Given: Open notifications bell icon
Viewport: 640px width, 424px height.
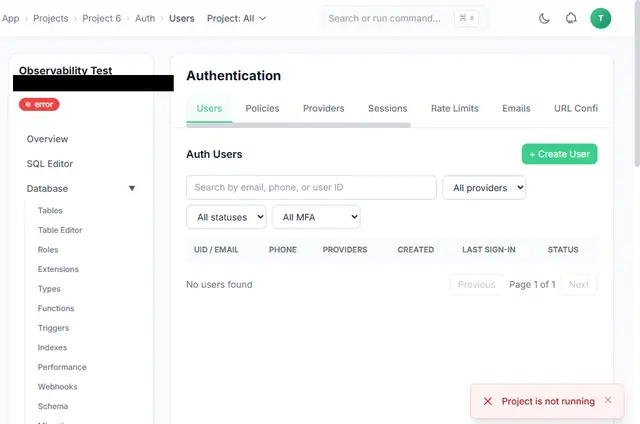Looking at the screenshot, I should pos(571,18).
